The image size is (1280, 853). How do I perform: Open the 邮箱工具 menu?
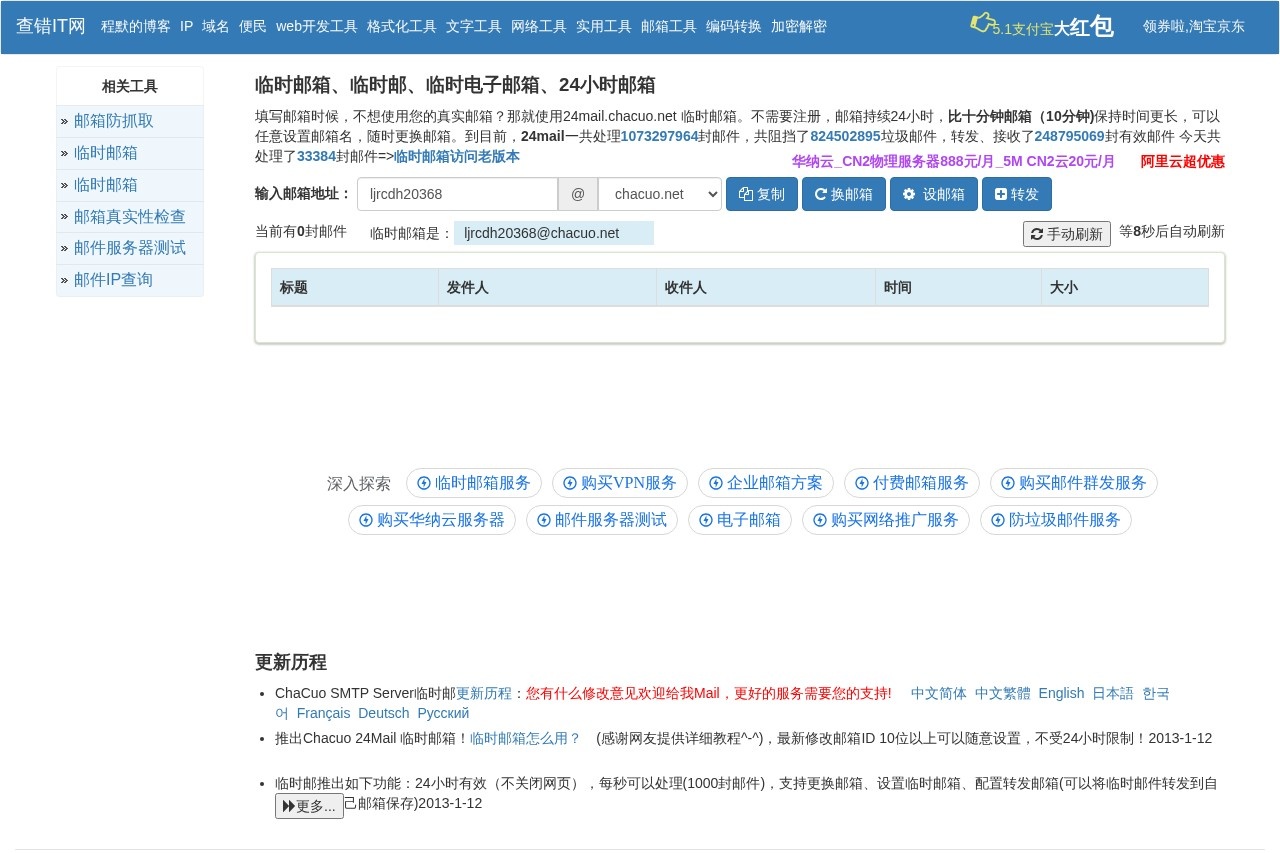click(x=668, y=26)
